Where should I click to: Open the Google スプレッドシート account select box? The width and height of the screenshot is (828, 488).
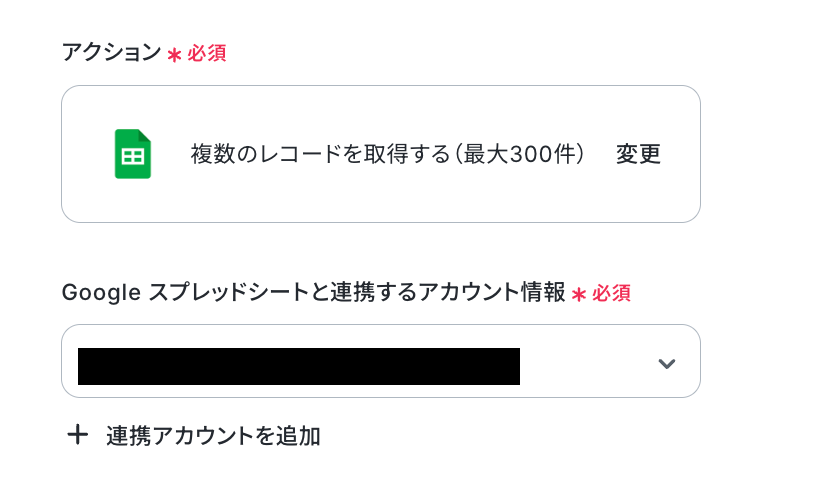(x=380, y=361)
